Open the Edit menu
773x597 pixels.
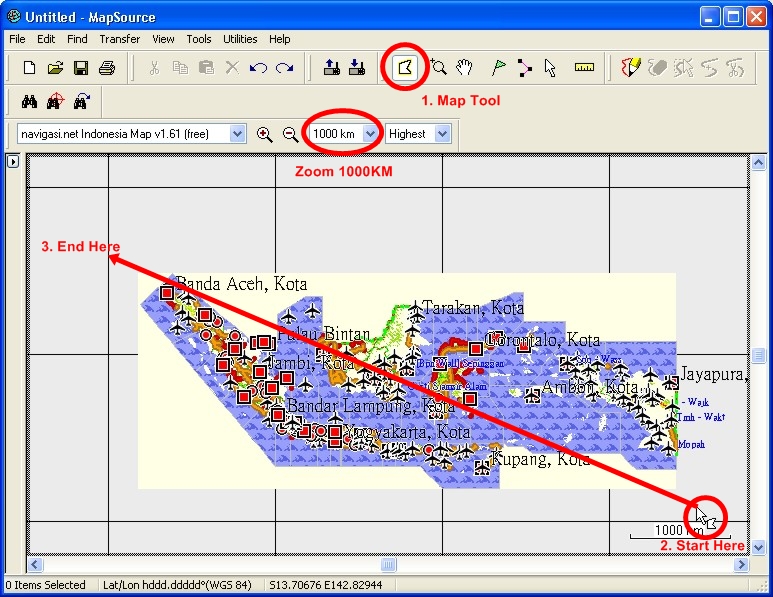[x=46, y=39]
